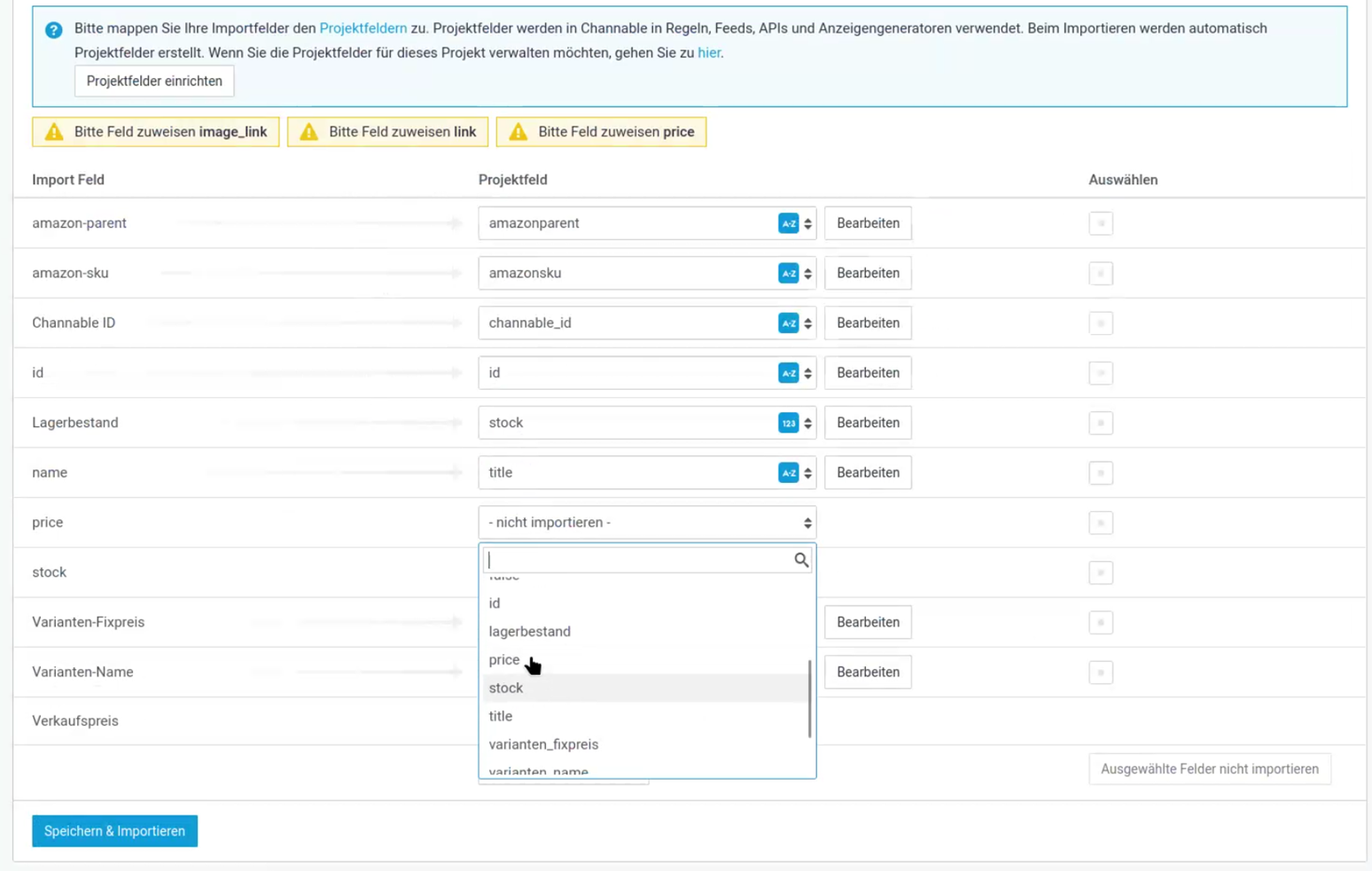Click the A-Z type icon for amazonparent

click(788, 223)
